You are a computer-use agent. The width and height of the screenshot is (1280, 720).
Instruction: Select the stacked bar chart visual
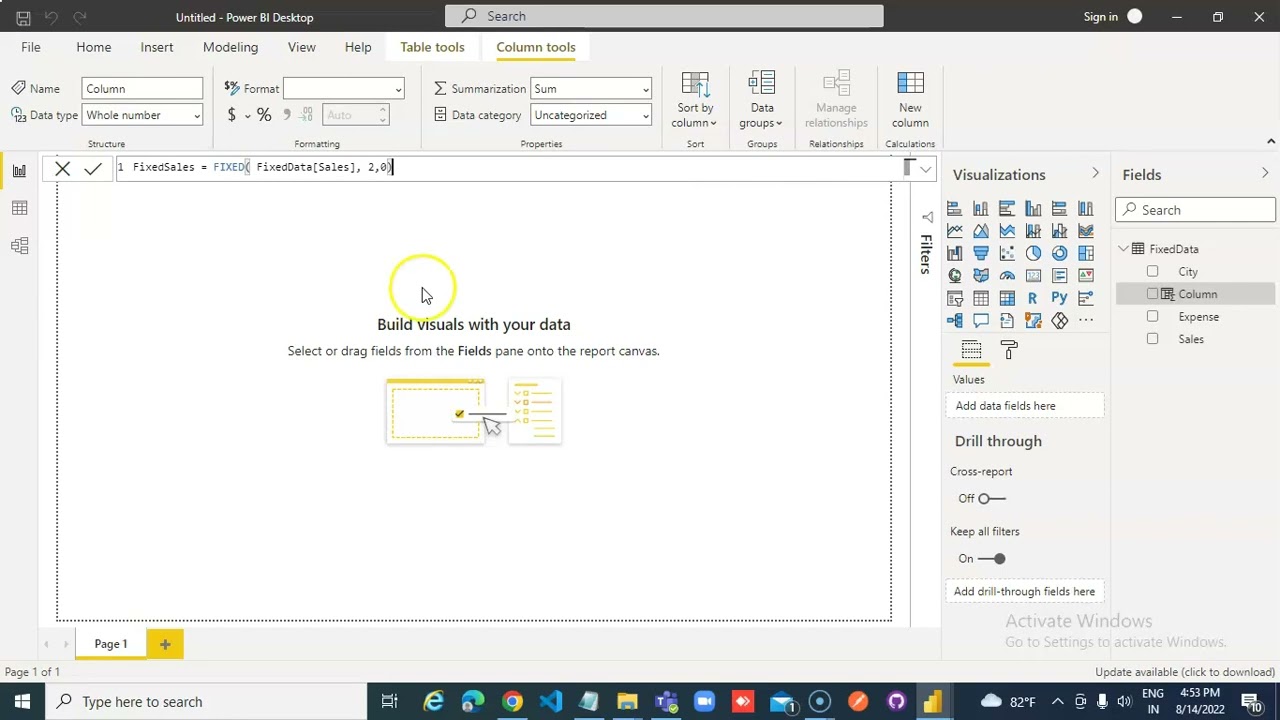954,208
